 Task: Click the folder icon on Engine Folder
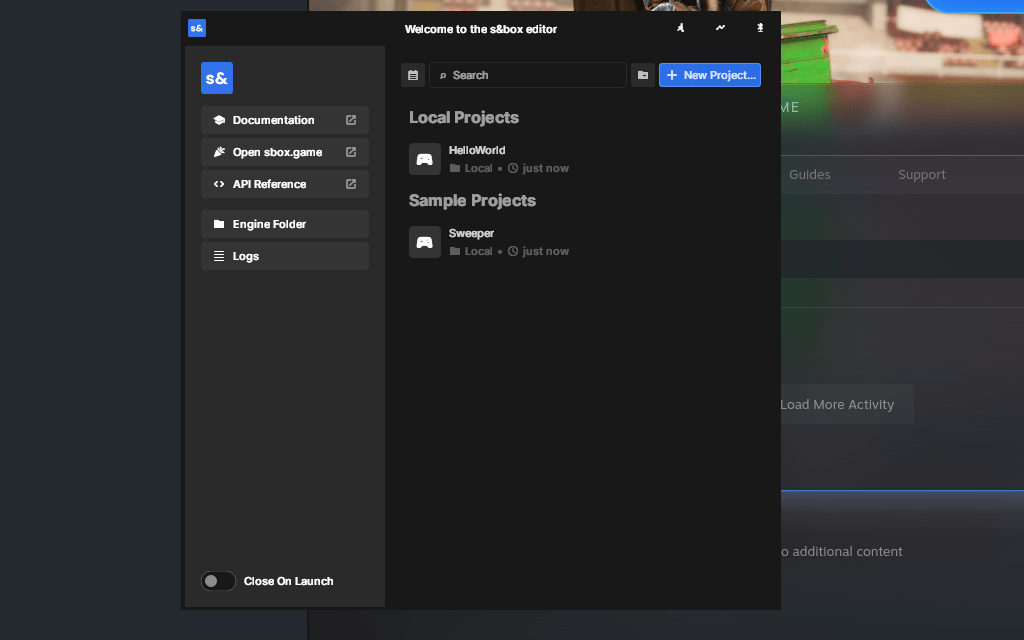219,224
